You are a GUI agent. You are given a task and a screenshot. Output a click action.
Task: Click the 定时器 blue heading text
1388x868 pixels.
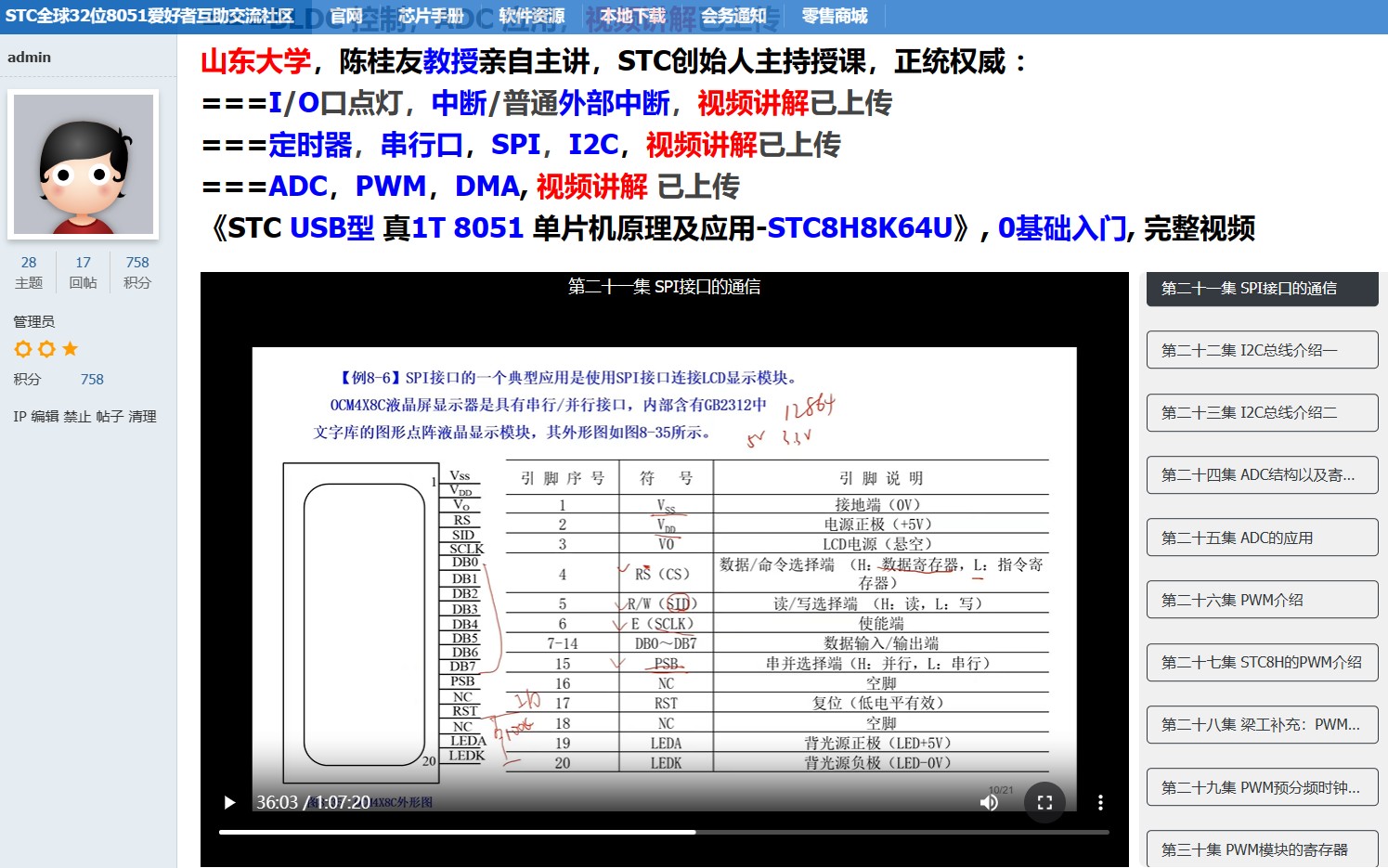pyautogui.click(x=310, y=145)
